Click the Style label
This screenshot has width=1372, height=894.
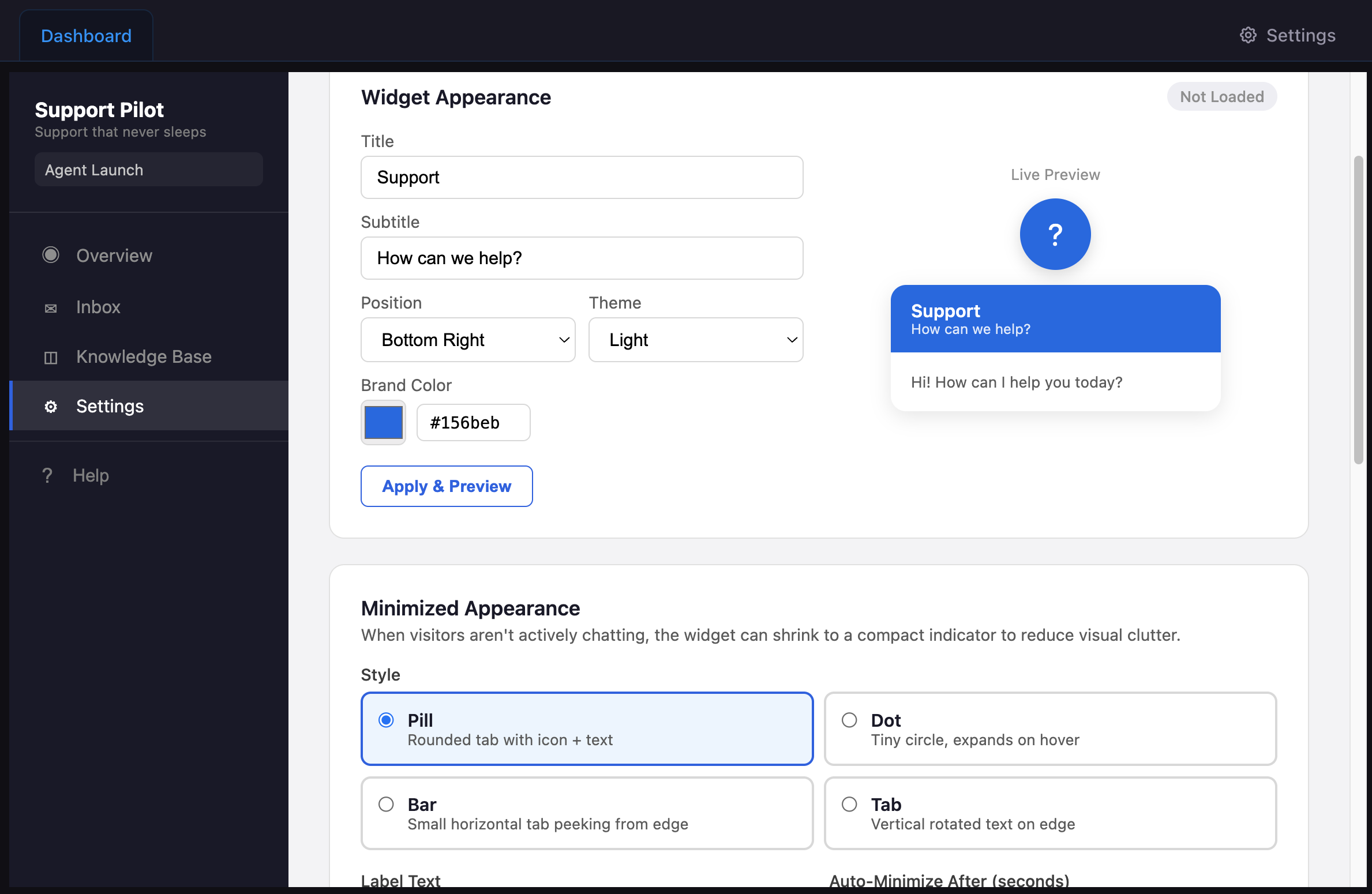[x=380, y=675]
